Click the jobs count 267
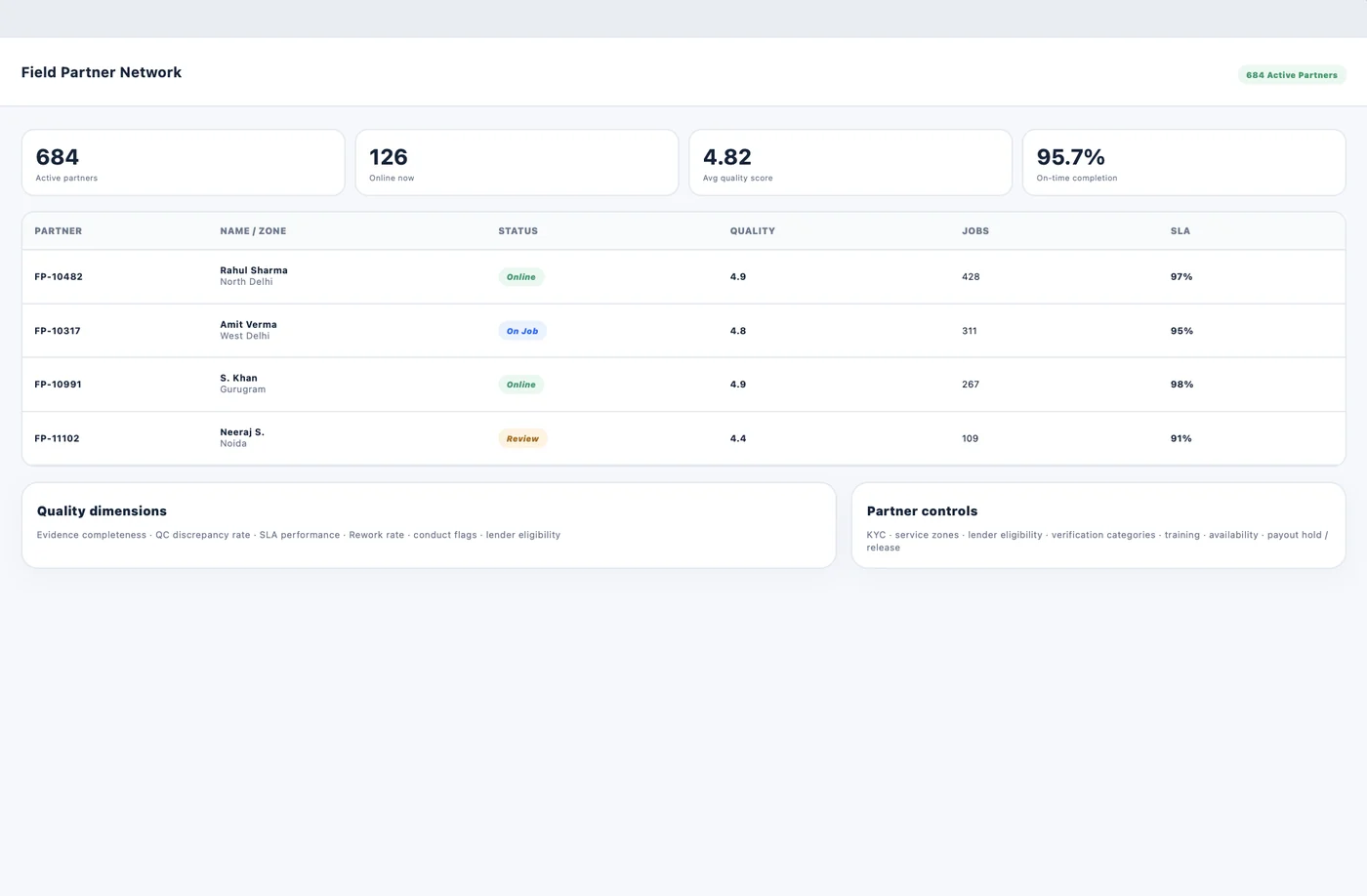This screenshot has width=1367, height=896. tap(971, 385)
